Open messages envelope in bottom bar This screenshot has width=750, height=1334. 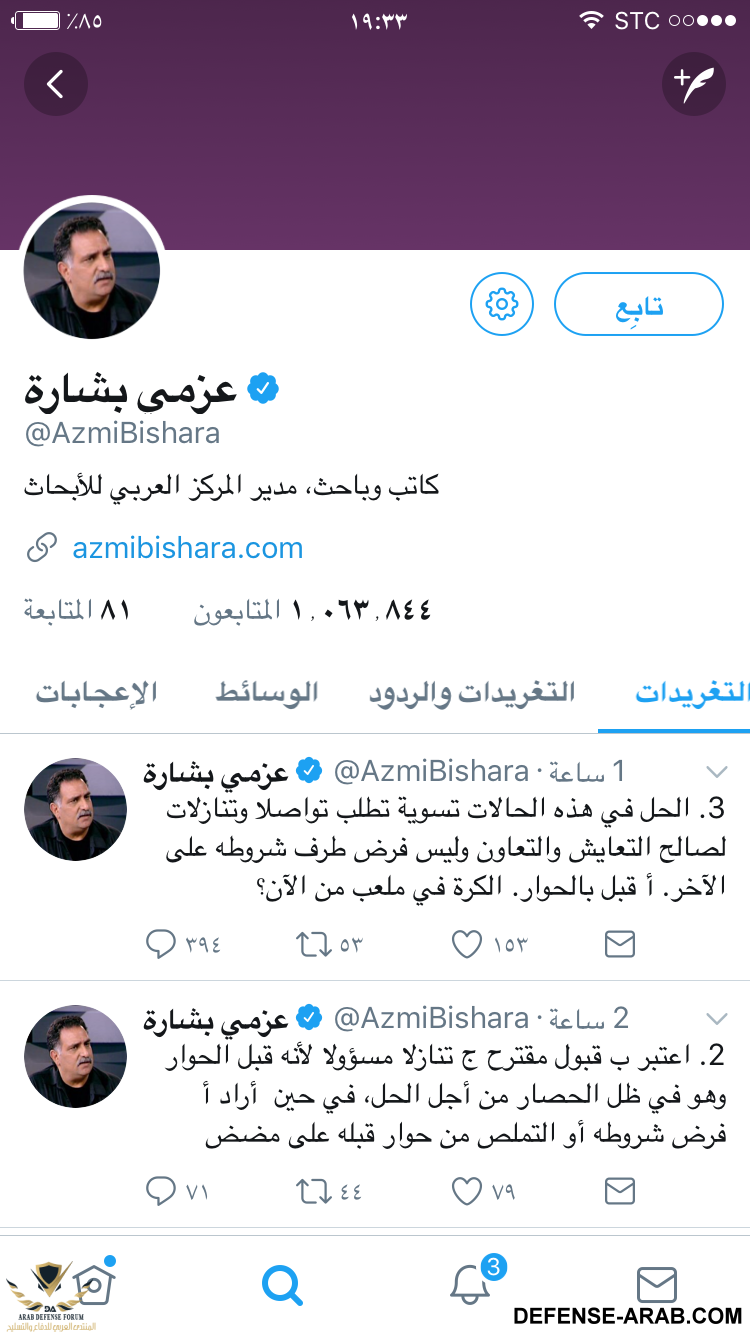657,1284
